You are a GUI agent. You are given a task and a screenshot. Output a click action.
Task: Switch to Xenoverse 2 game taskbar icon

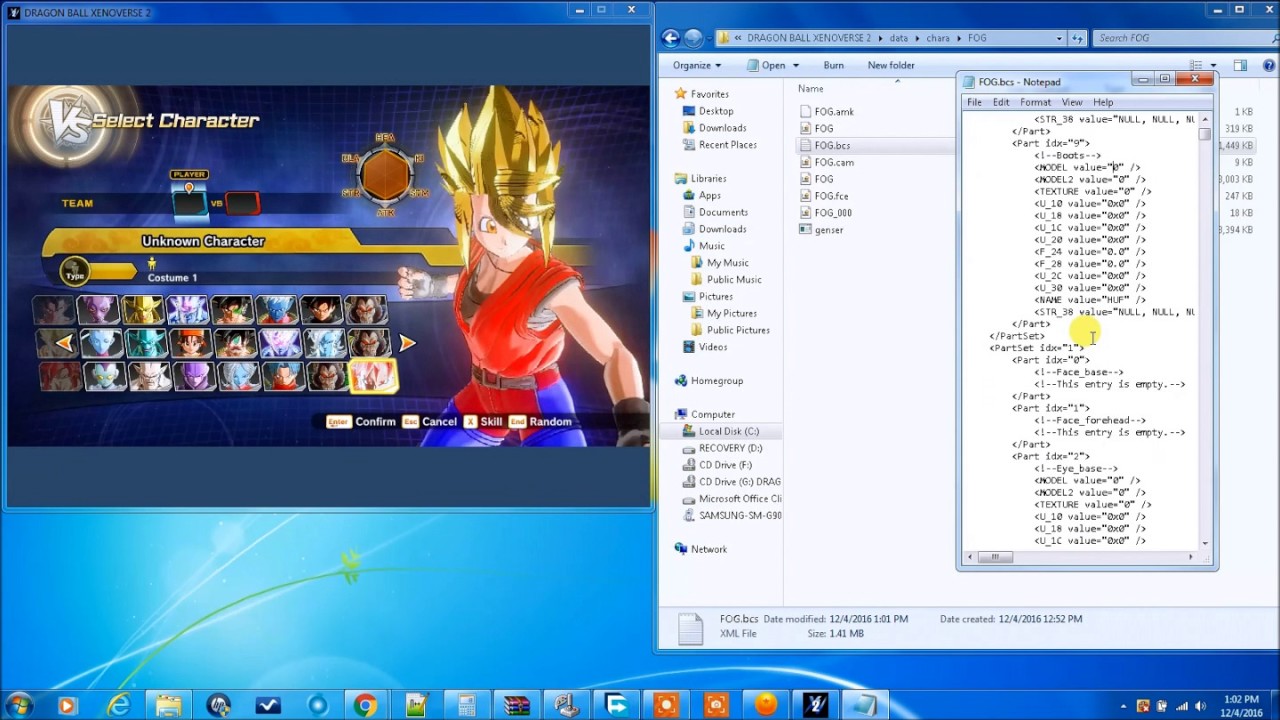(x=815, y=705)
